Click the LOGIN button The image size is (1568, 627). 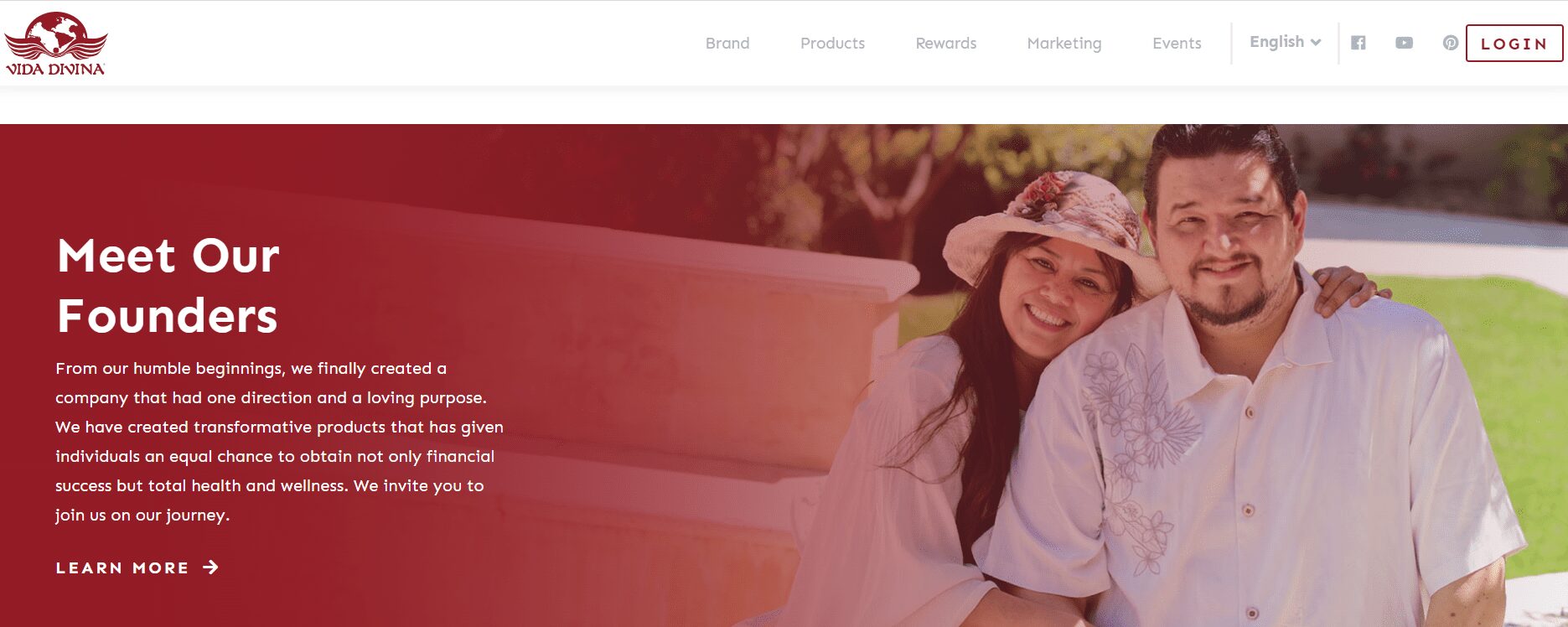pos(1514,44)
